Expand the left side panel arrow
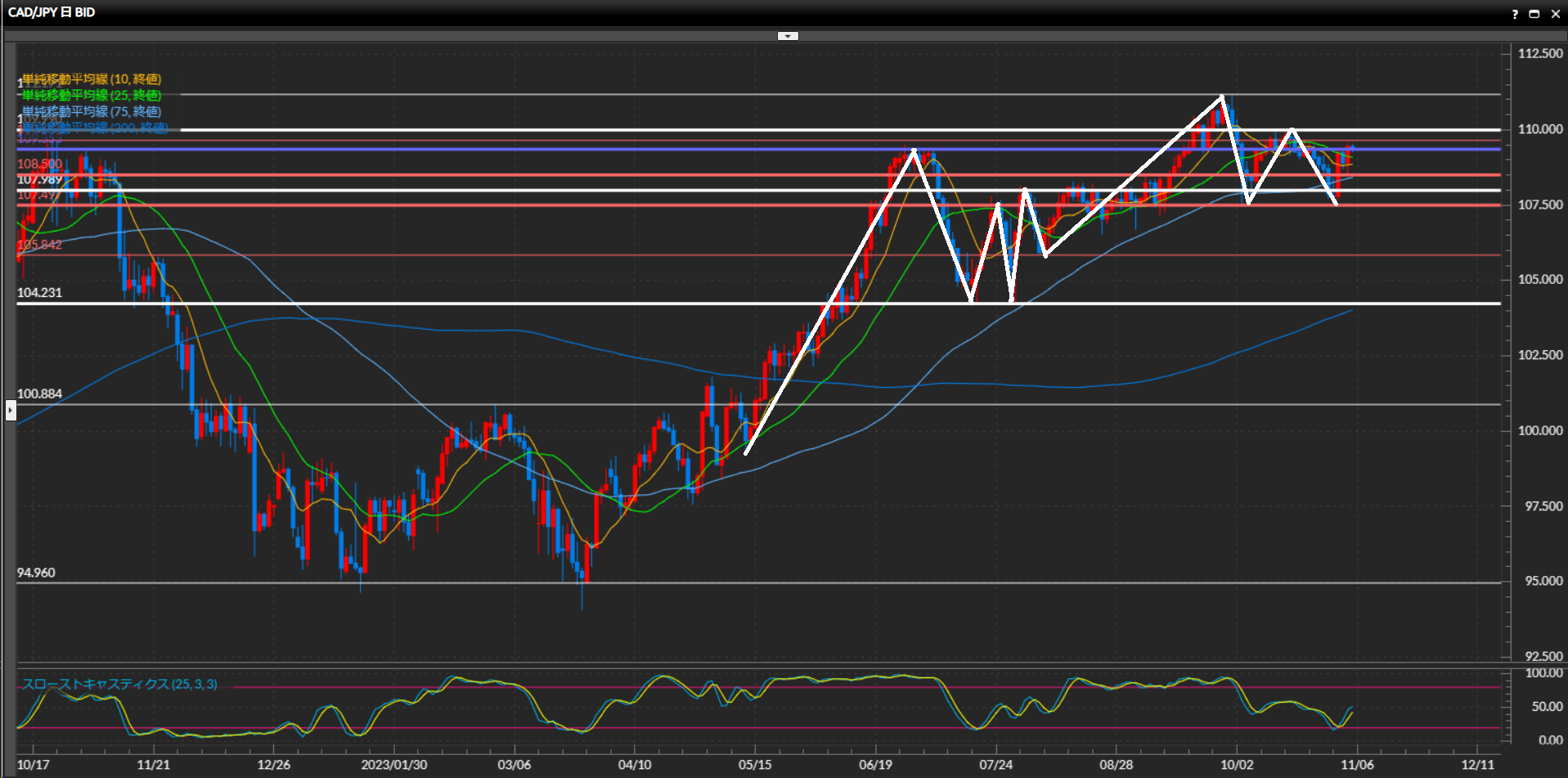 pos(11,409)
